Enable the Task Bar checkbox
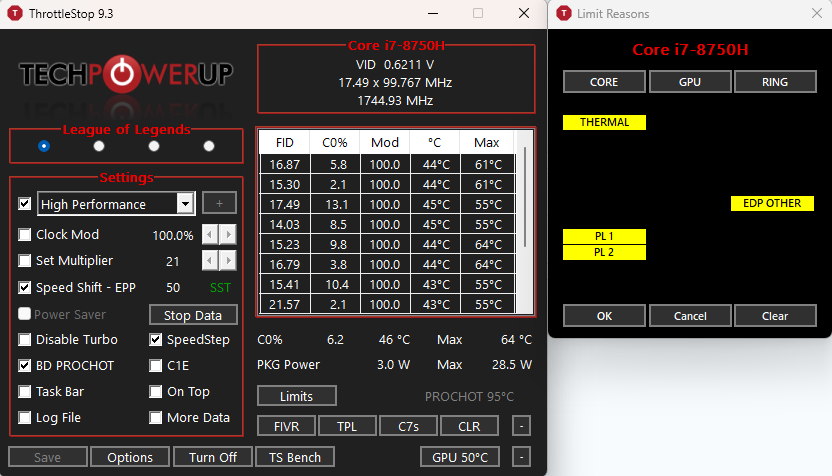 [24, 392]
